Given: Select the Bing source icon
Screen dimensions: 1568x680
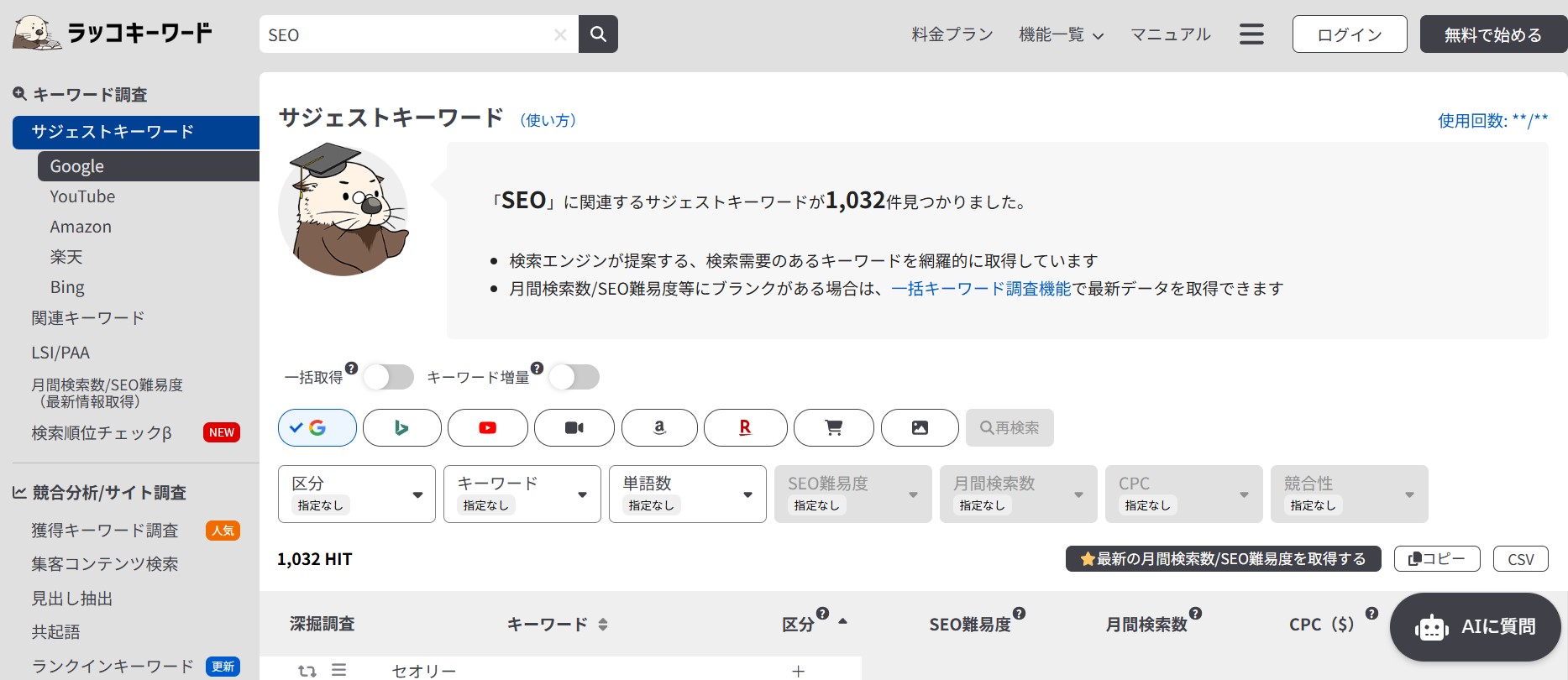Looking at the screenshot, I should point(402,428).
